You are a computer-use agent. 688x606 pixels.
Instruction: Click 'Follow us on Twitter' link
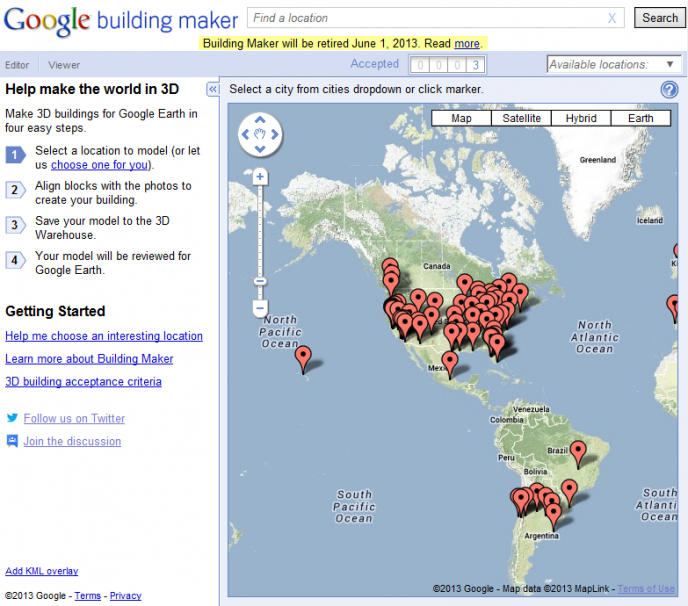click(x=74, y=419)
